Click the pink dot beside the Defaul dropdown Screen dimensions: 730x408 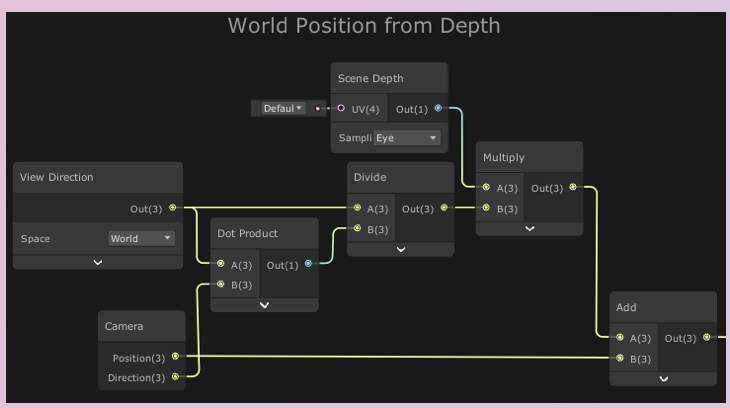tap(318, 109)
